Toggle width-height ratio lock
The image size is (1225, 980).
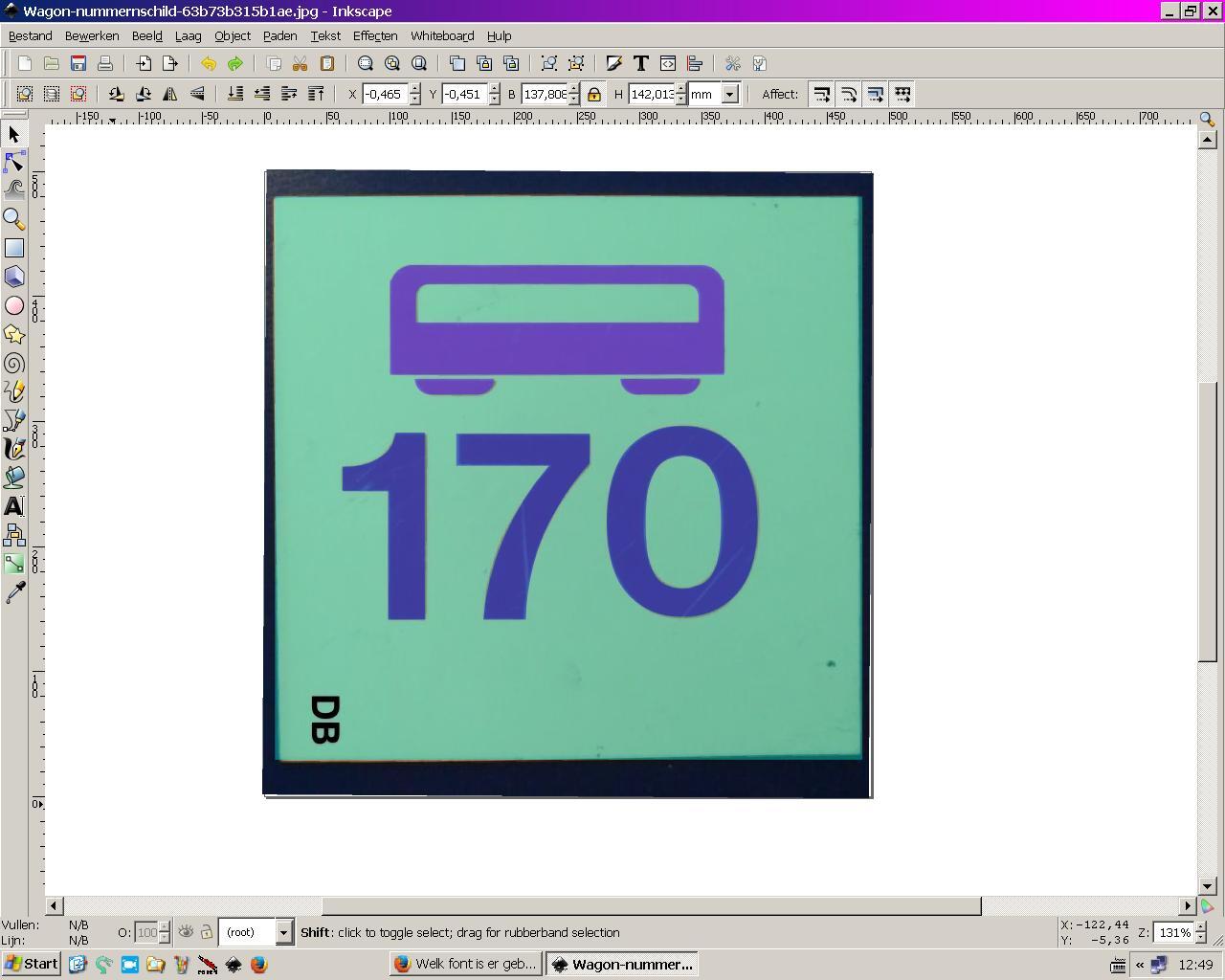coord(594,94)
